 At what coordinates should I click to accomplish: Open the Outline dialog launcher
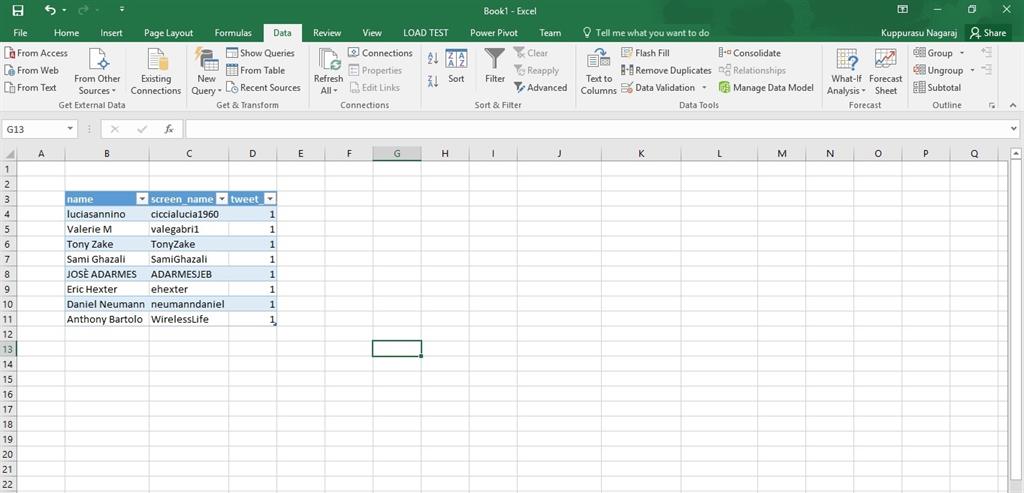(x=992, y=105)
